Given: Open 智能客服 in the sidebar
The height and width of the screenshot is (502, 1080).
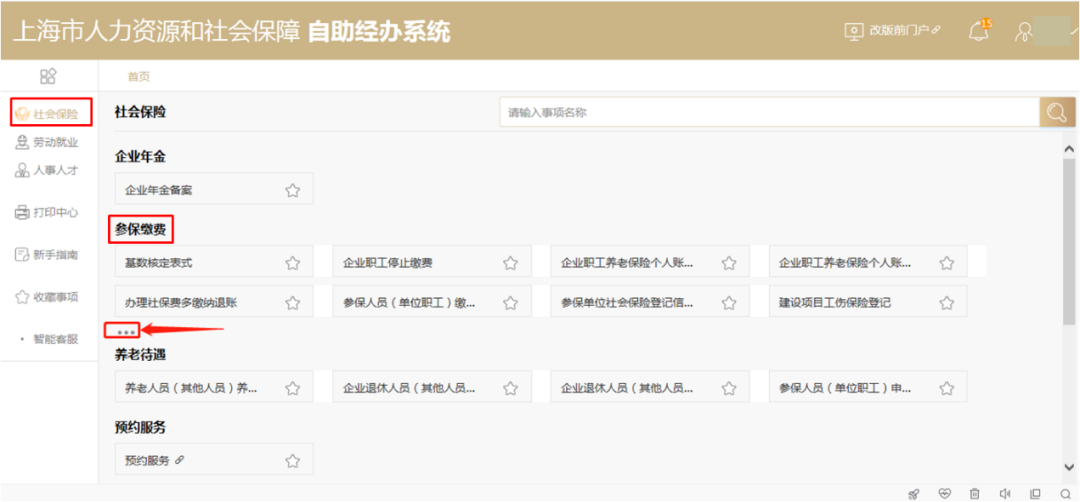Looking at the screenshot, I should click(x=50, y=339).
